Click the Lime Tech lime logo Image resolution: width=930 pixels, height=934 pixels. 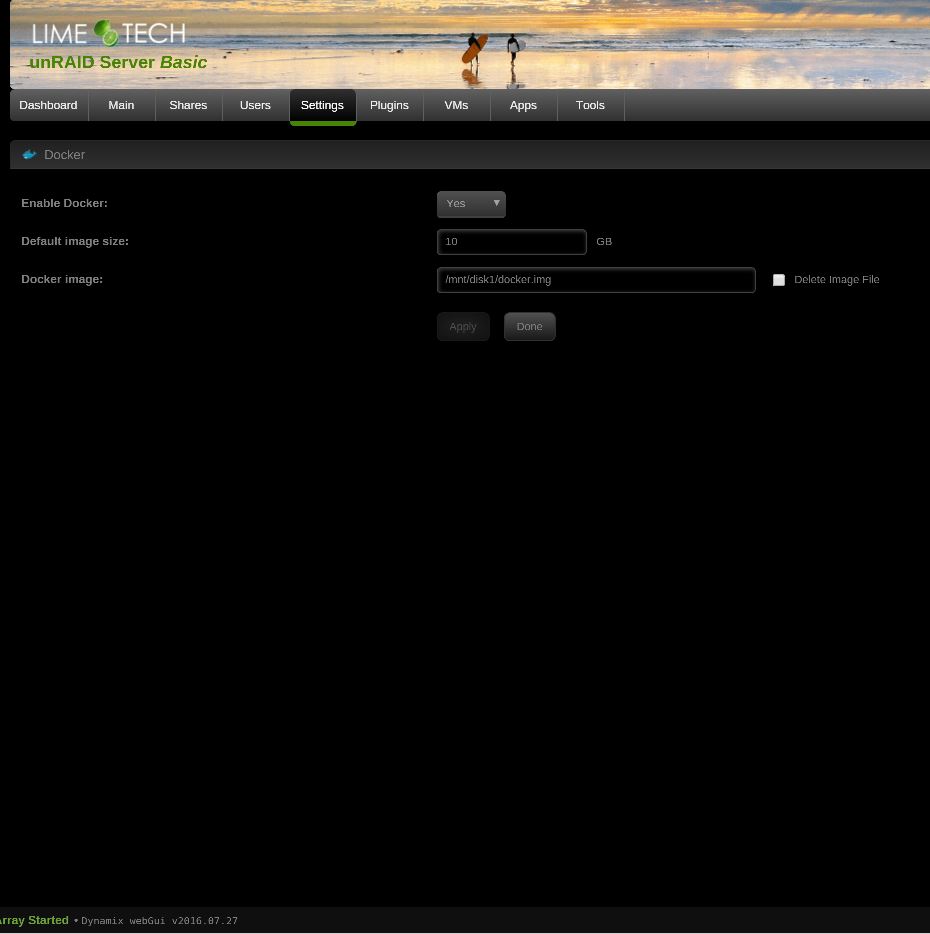tap(107, 33)
